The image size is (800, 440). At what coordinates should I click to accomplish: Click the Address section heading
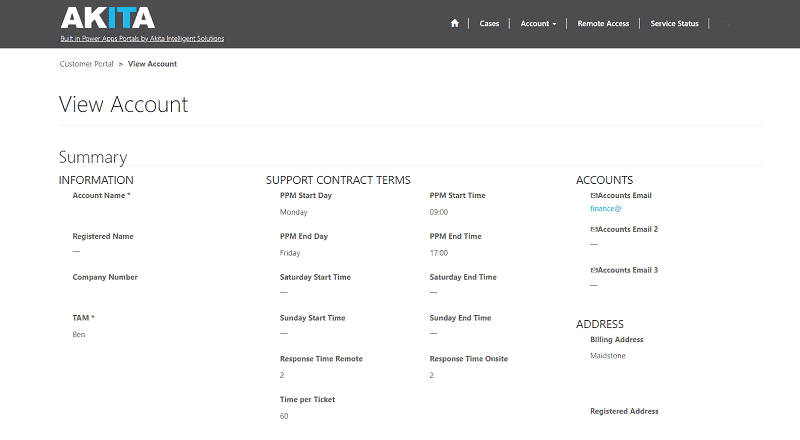[x=600, y=324]
